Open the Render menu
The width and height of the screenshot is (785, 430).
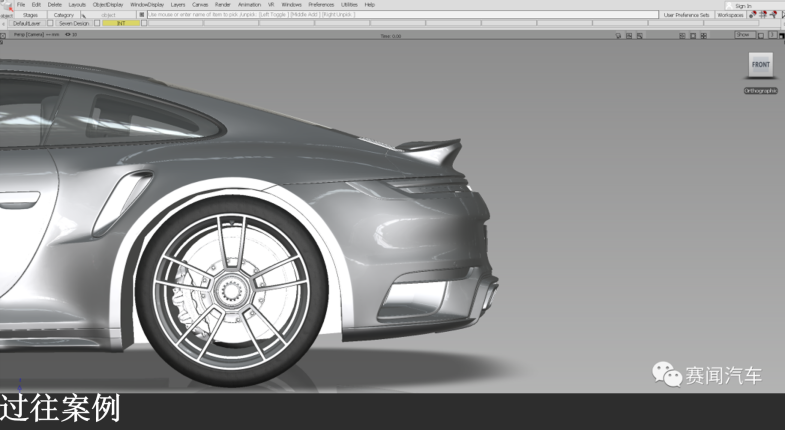coord(222,5)
